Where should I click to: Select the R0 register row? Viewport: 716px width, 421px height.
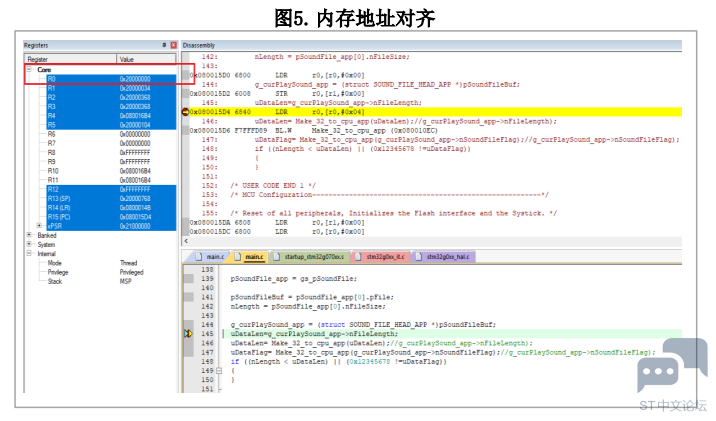111,79
